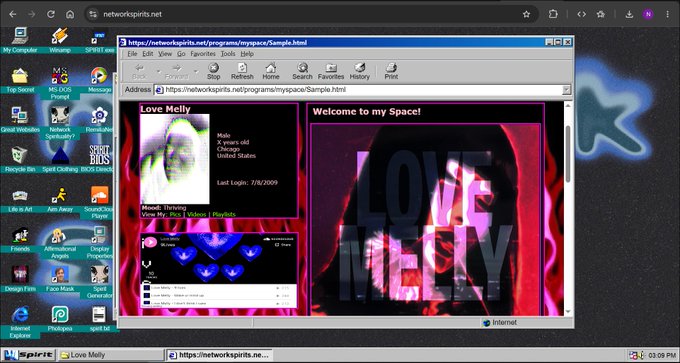
Task: Play the SoundCloud embedded track
Action: [x=150, y=242]
